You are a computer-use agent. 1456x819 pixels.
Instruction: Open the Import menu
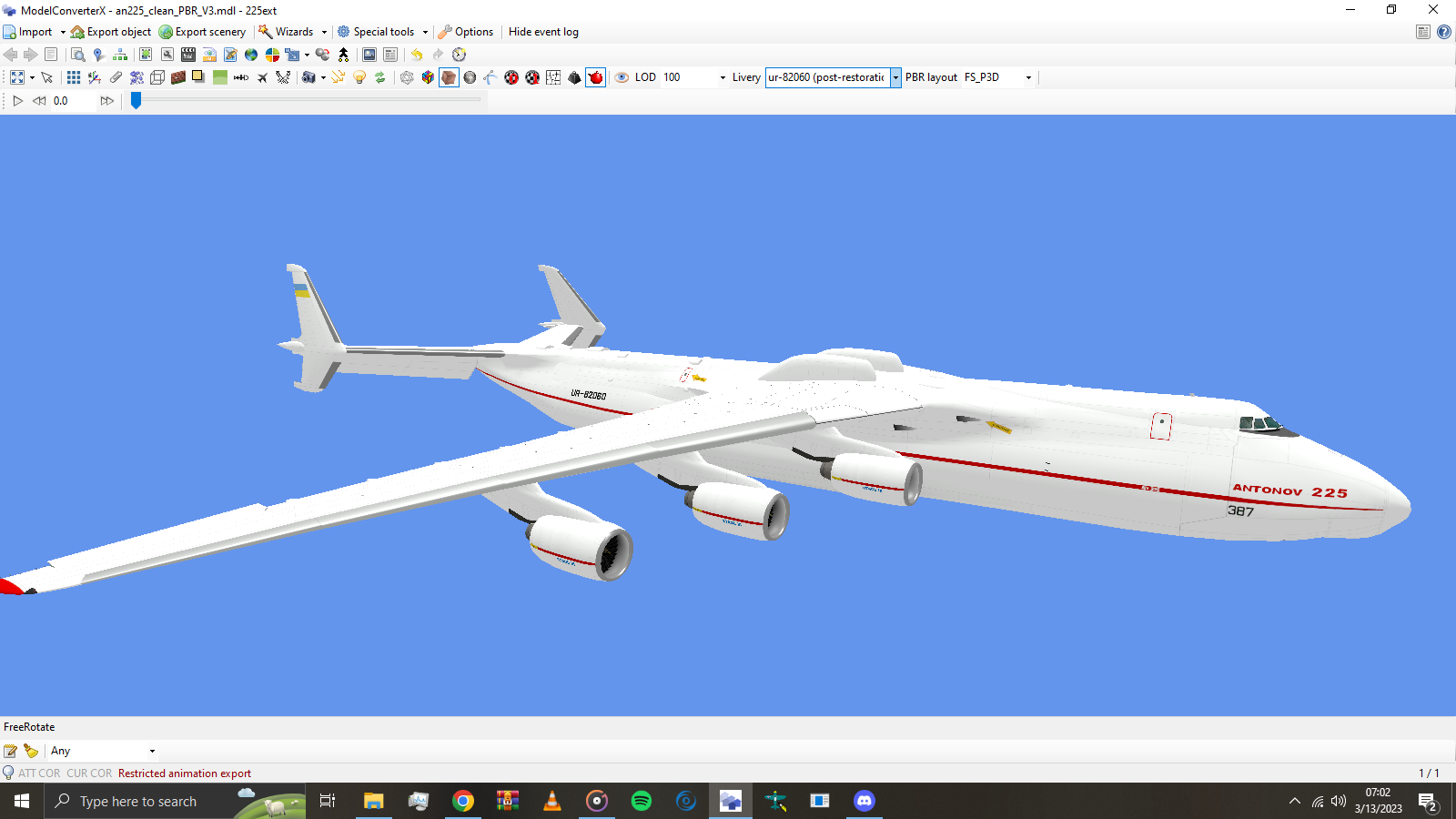[27, 32]
